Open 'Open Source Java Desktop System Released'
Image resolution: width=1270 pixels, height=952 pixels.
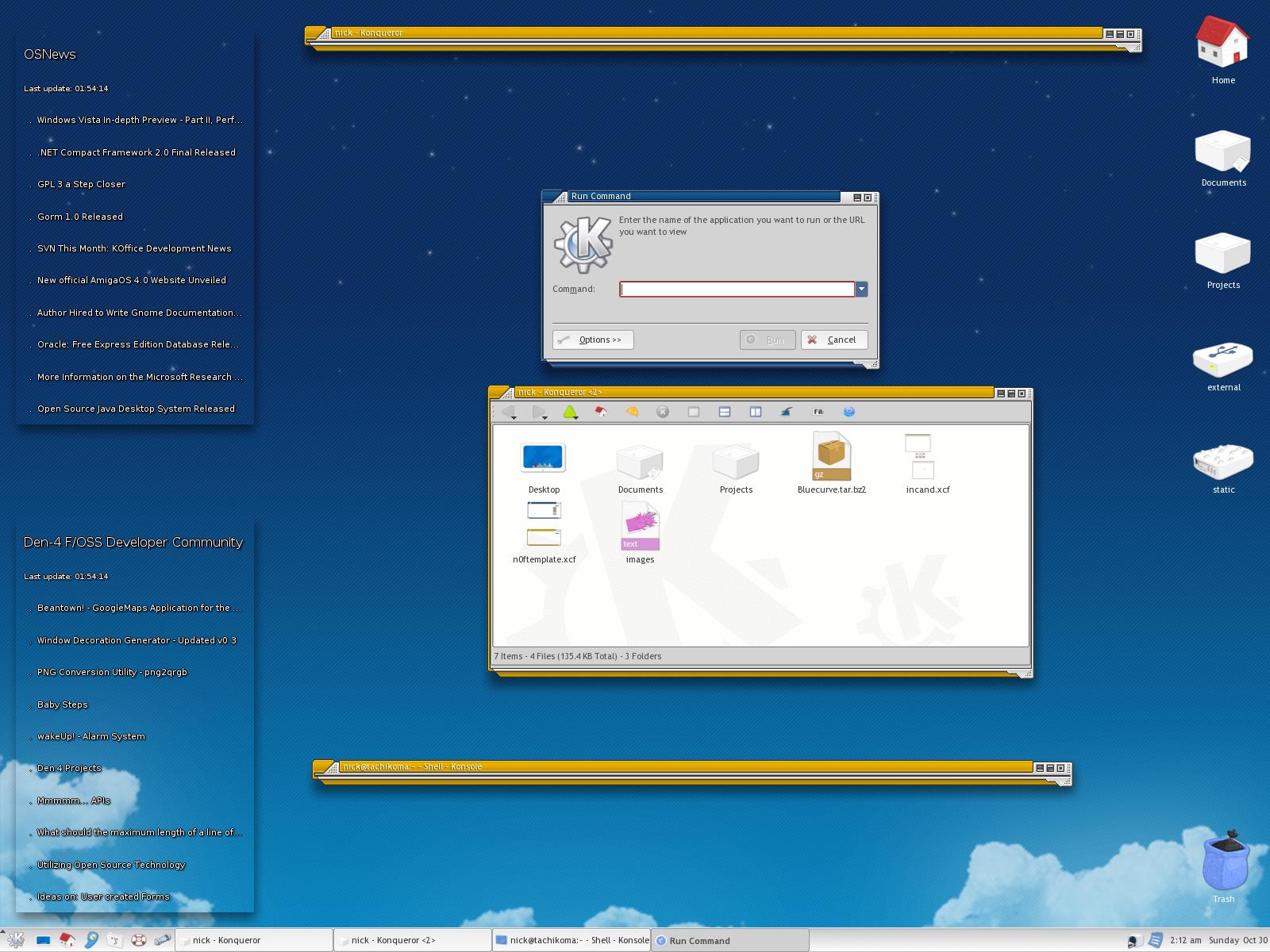pos(136,409)
